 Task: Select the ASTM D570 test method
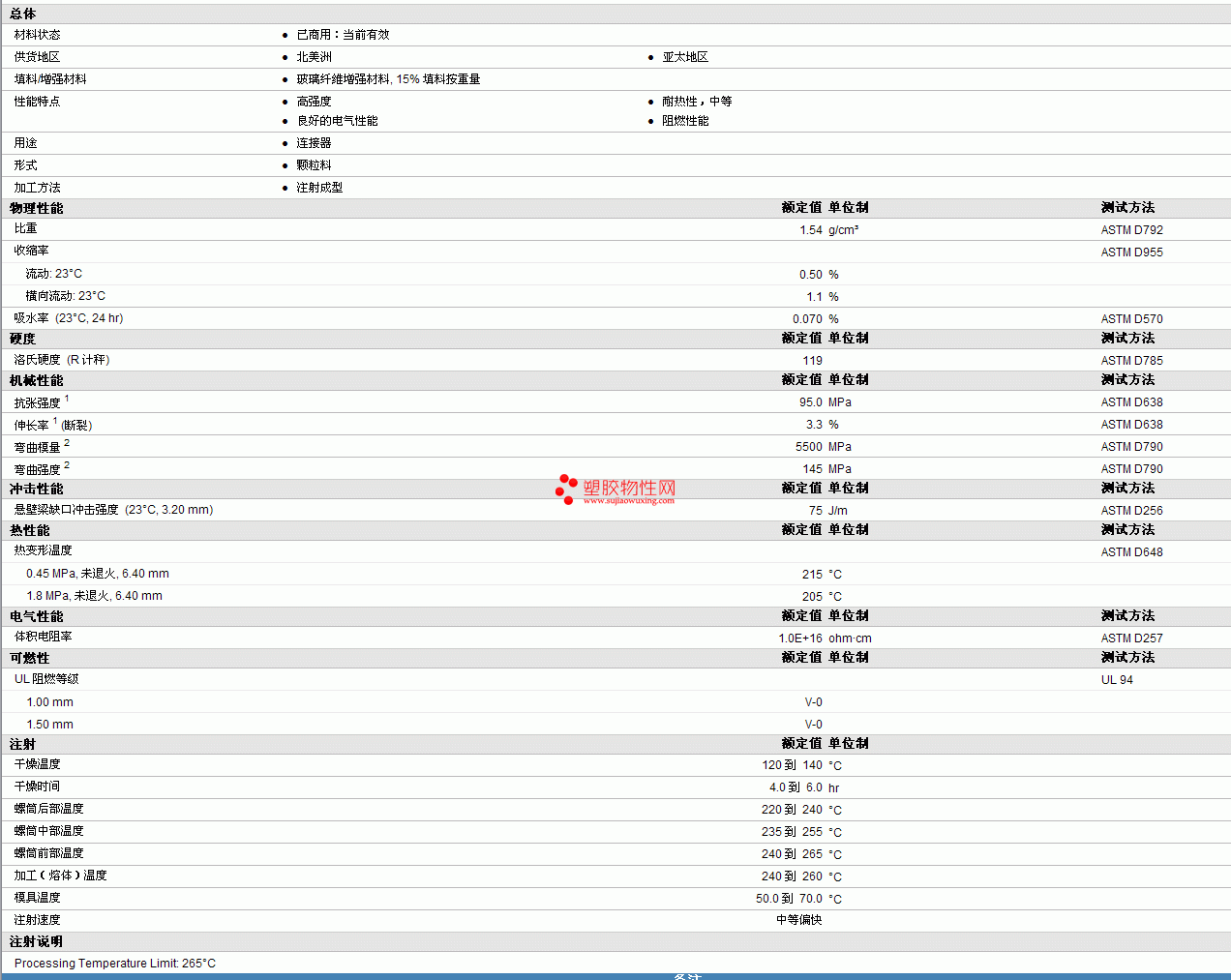point(1132,319)
